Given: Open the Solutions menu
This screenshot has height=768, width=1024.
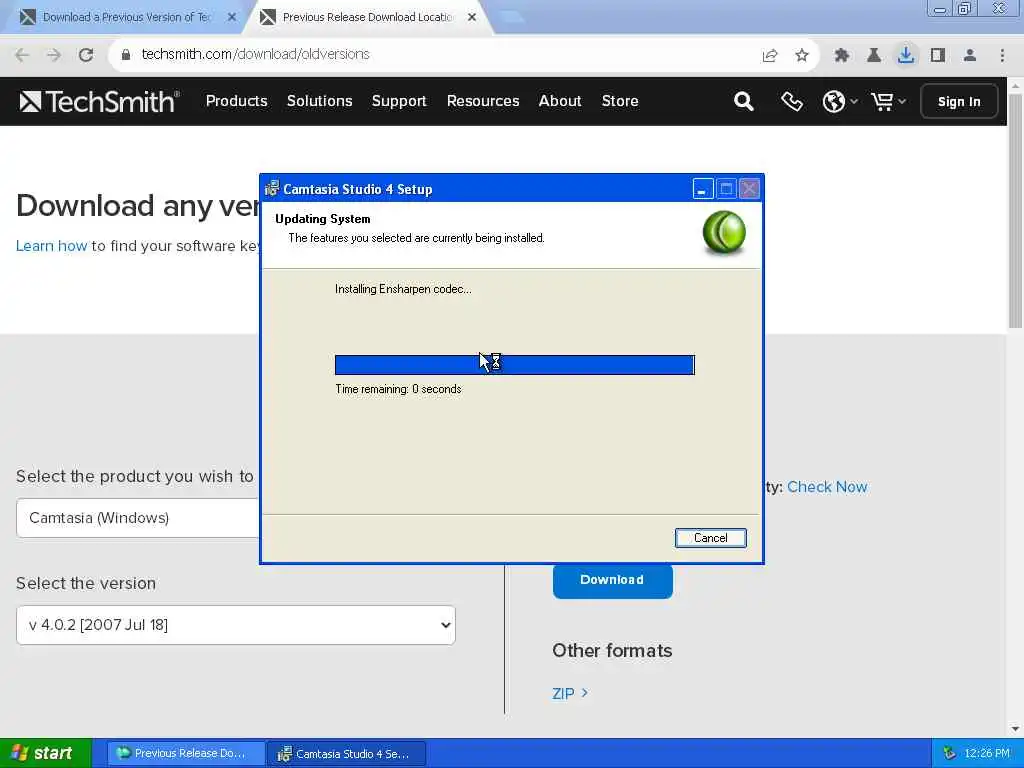Looking at the screenshot, I should tap(319, 101).
